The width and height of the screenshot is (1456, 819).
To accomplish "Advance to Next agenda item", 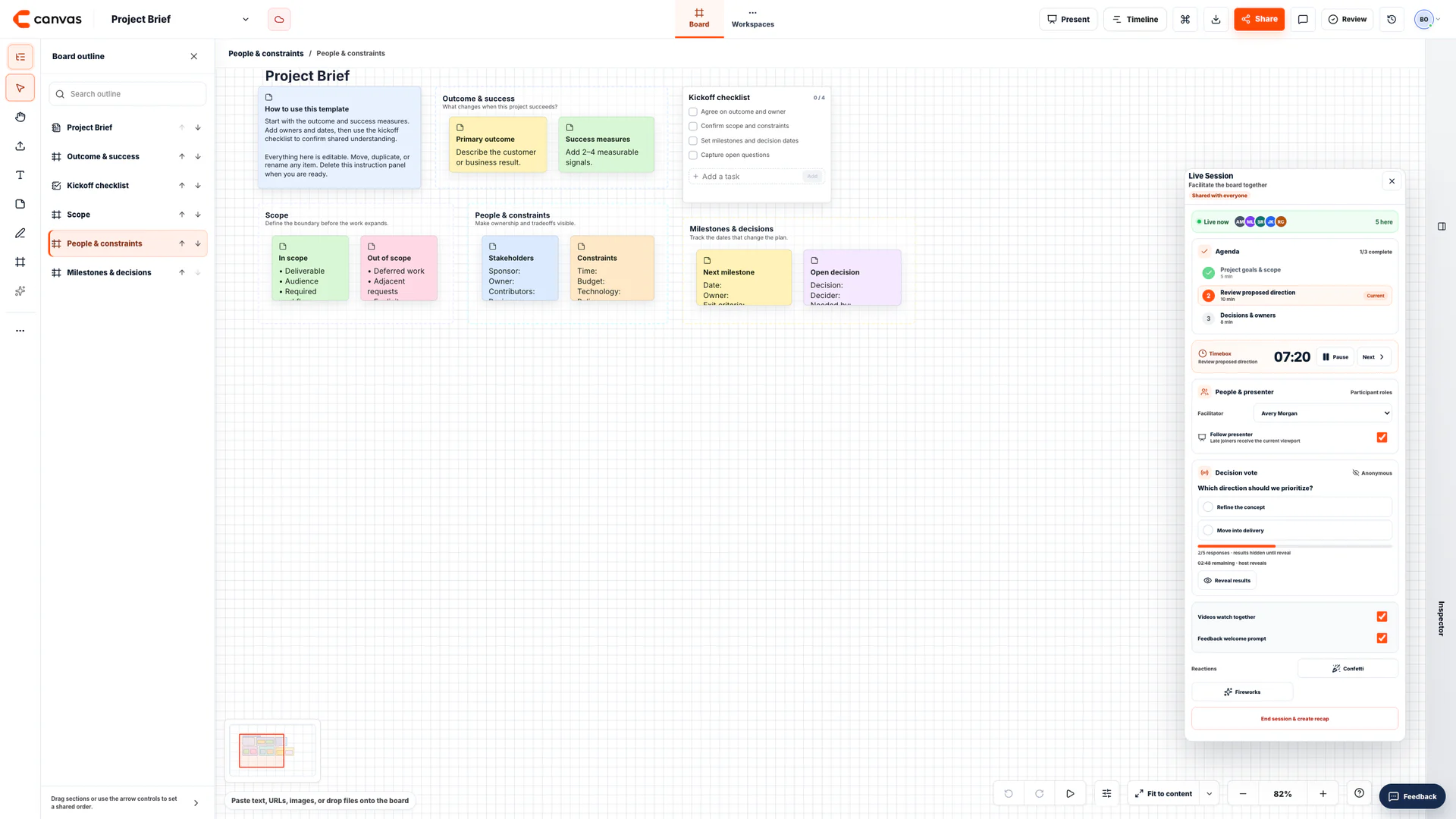I will tap(1373, 357).
